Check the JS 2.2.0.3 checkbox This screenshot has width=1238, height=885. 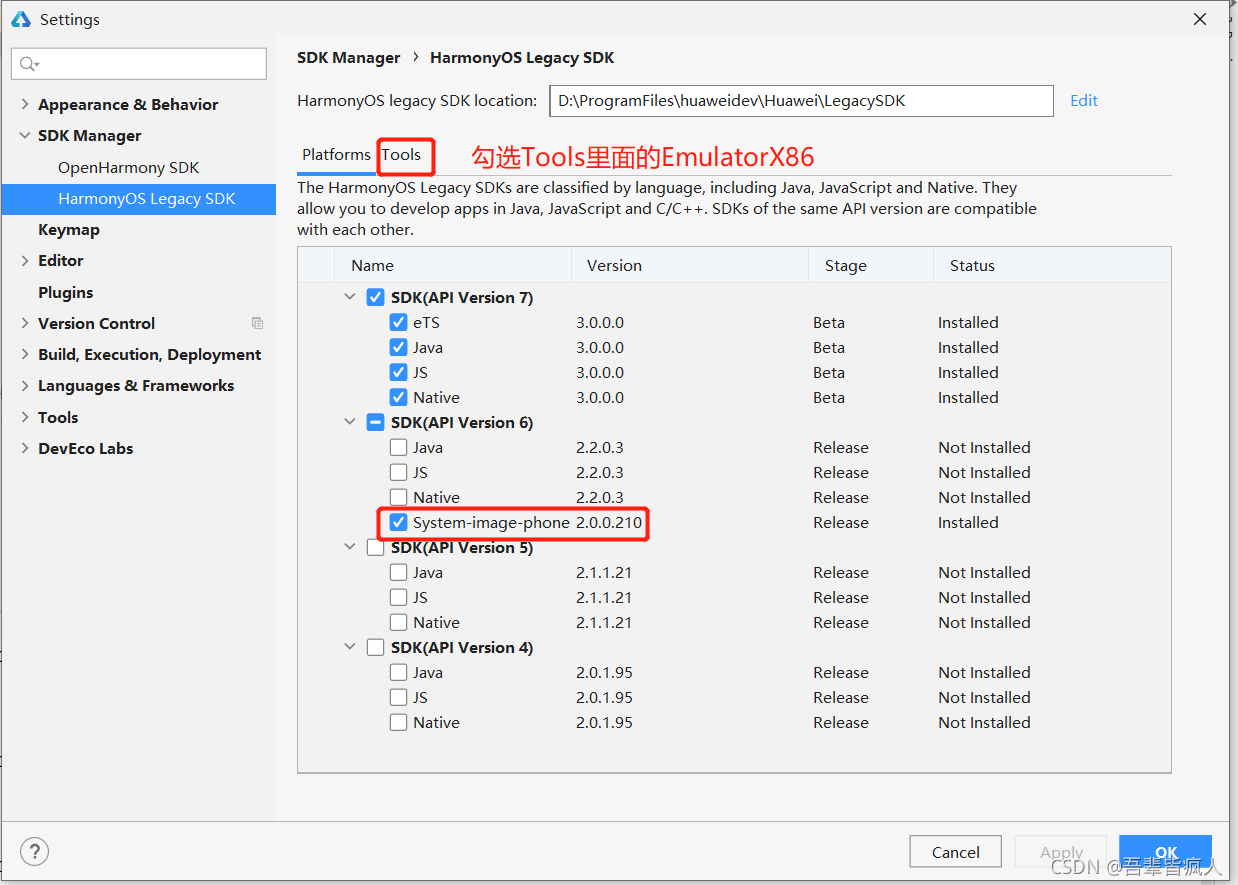pos(398,472)
